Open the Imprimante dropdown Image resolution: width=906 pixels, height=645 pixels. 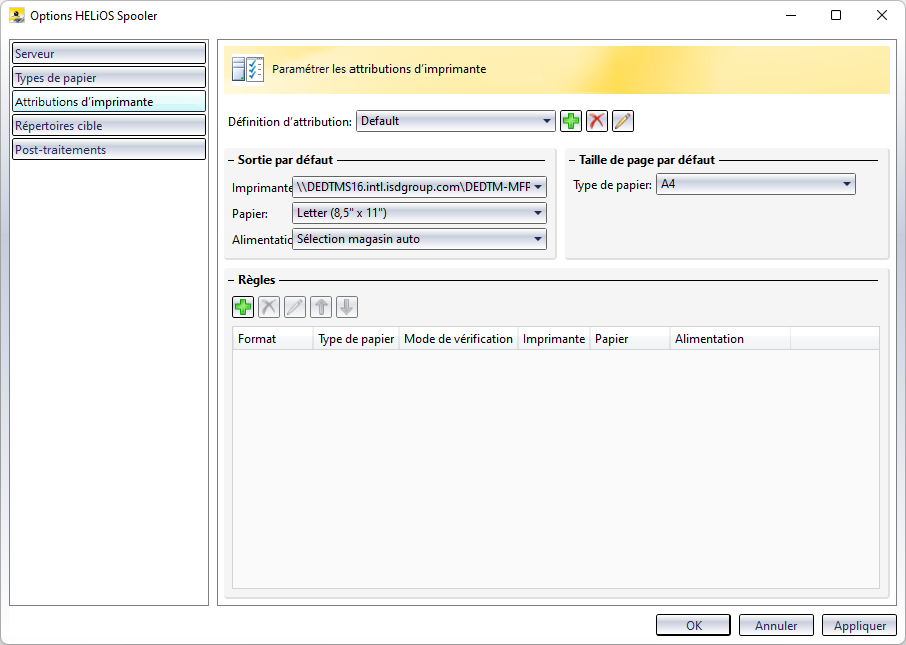tap(419, 187)
